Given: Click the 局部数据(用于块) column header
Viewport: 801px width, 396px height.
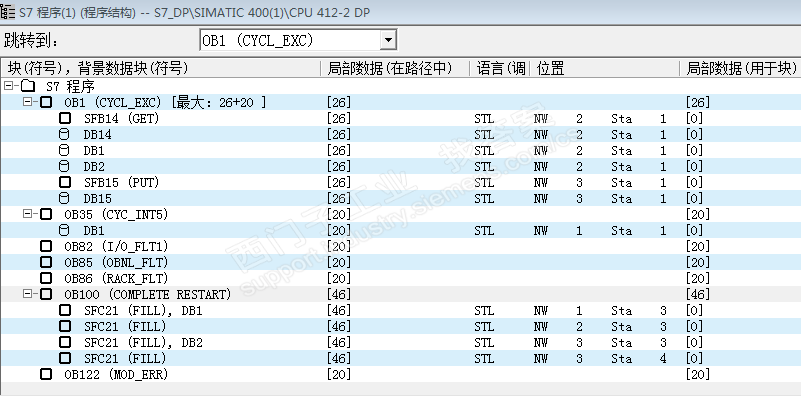Looking at the screenshot, I should point(740,68).
